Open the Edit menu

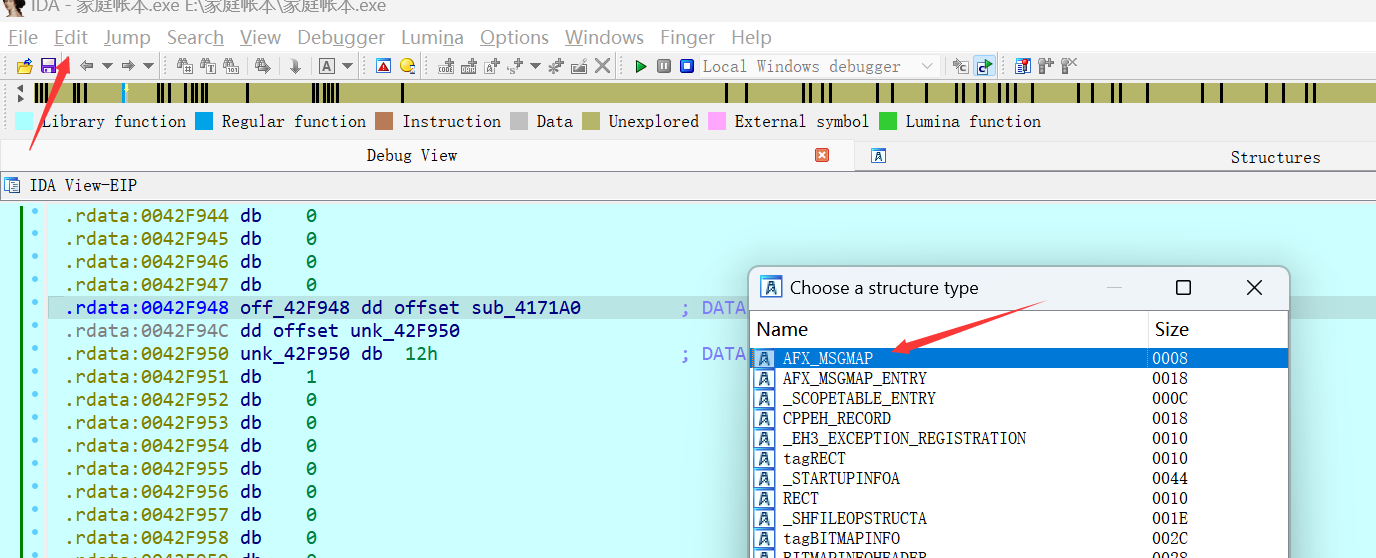tap(71, 37)
